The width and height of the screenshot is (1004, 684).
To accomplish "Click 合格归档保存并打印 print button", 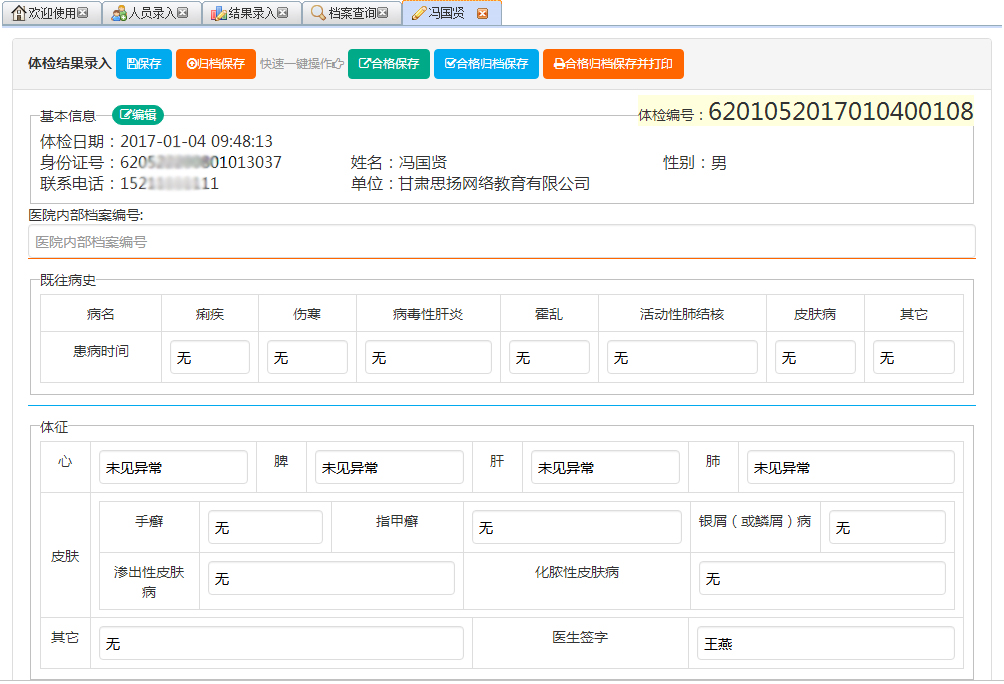I will pos(612,64).
